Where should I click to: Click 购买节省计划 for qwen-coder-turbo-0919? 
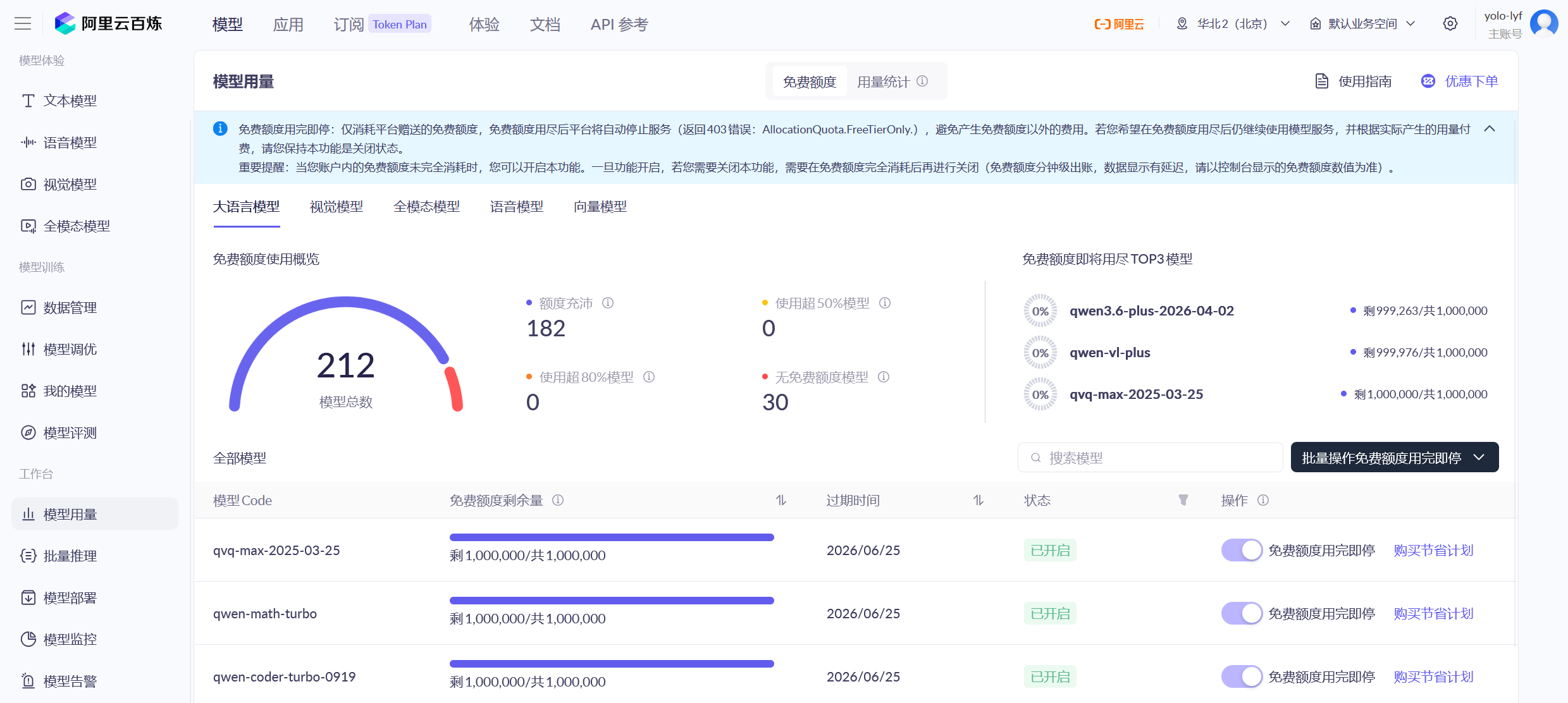(1434, 676)
